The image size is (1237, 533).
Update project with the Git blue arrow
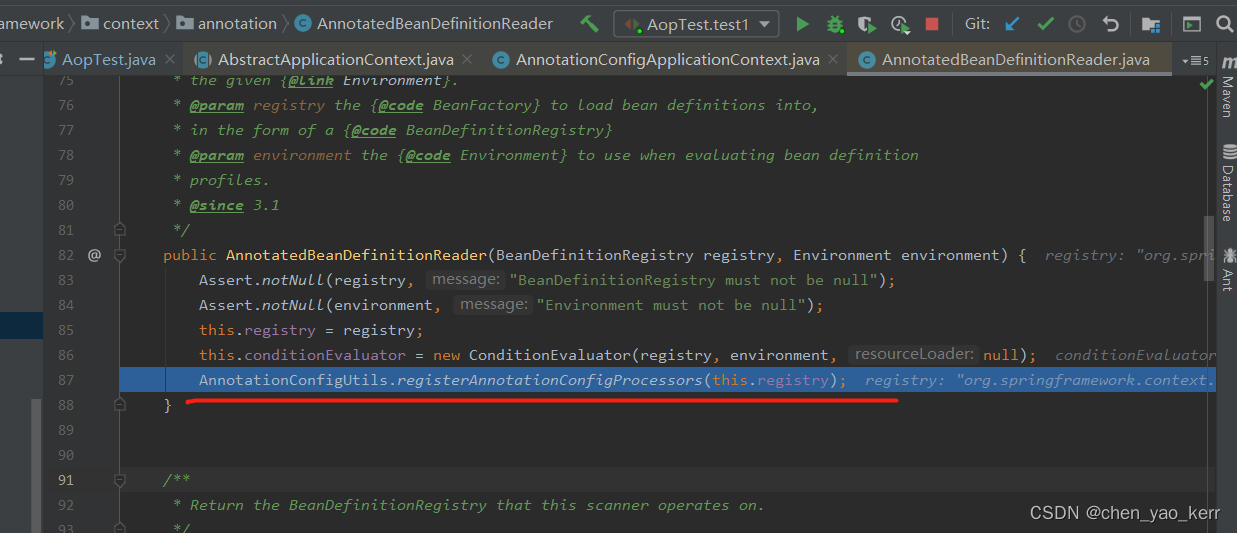[1013, 23]
